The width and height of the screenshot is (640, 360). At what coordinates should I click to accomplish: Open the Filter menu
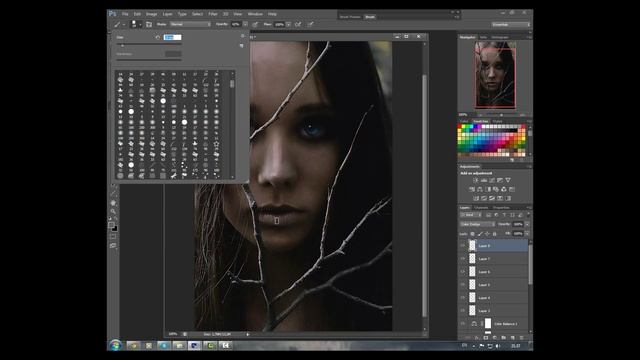(x=213, y=14)
